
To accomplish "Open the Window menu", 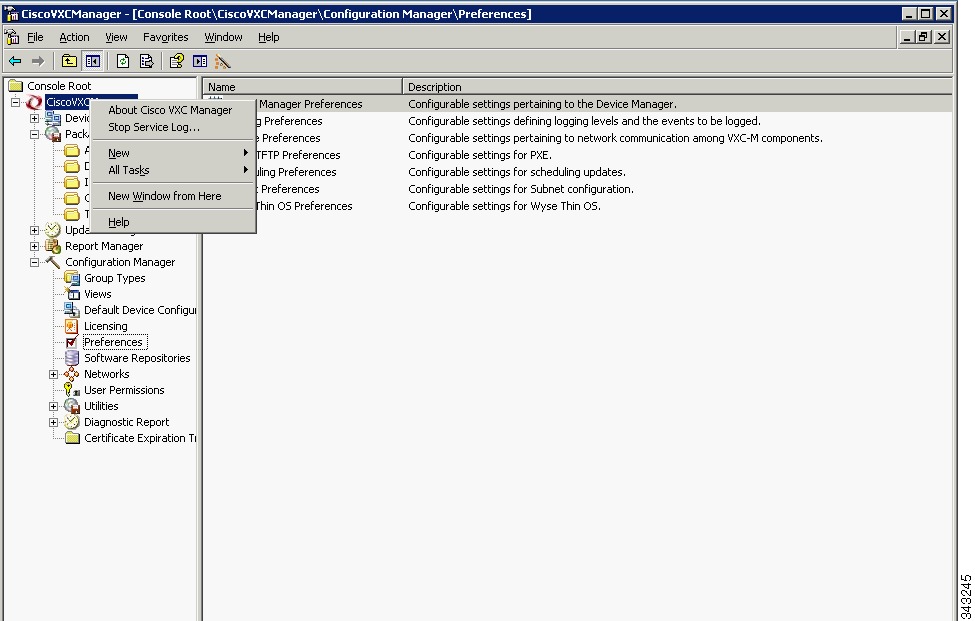I will tap(223, 37).
